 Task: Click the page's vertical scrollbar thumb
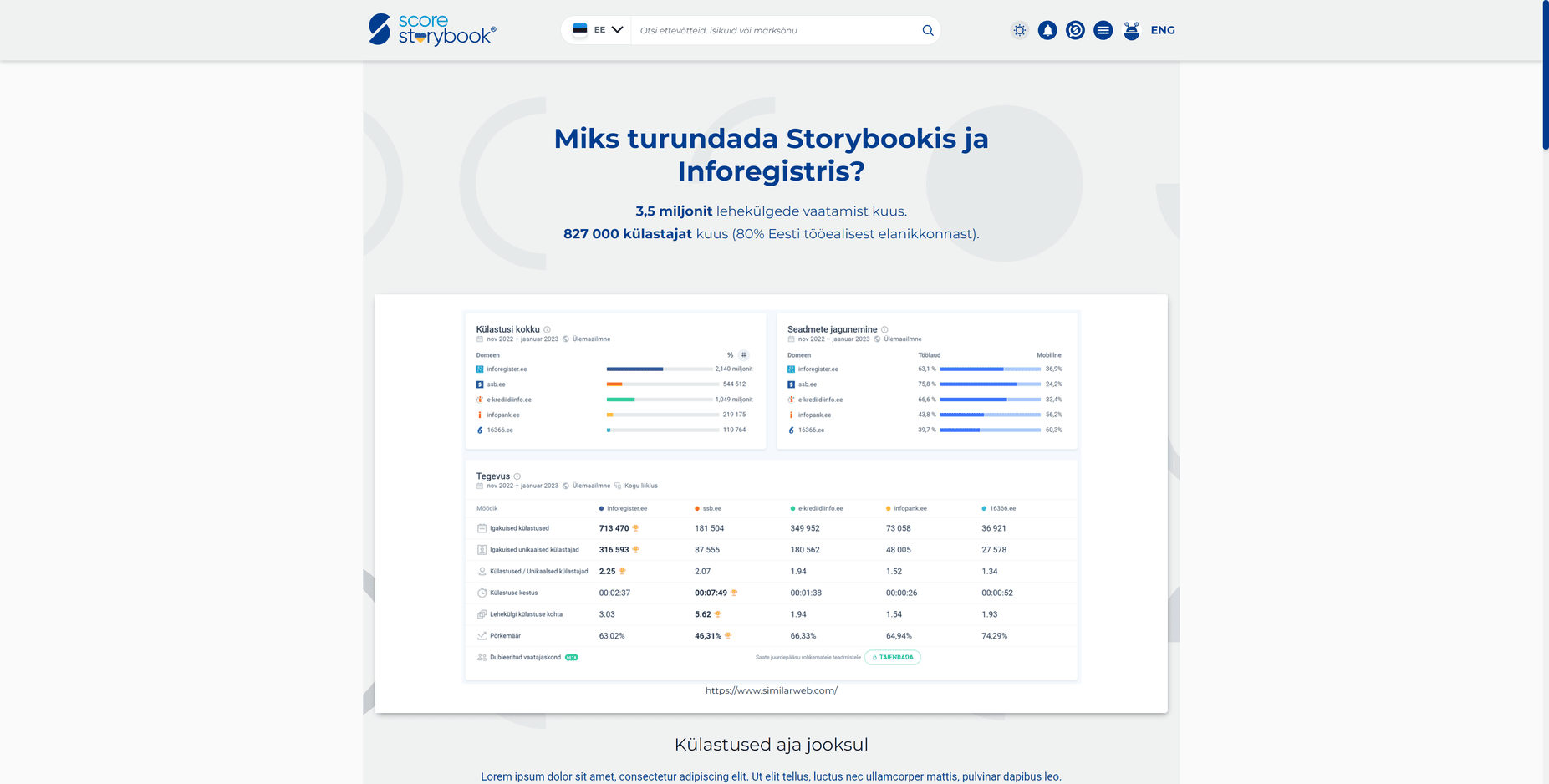[x=1545, y=75]
